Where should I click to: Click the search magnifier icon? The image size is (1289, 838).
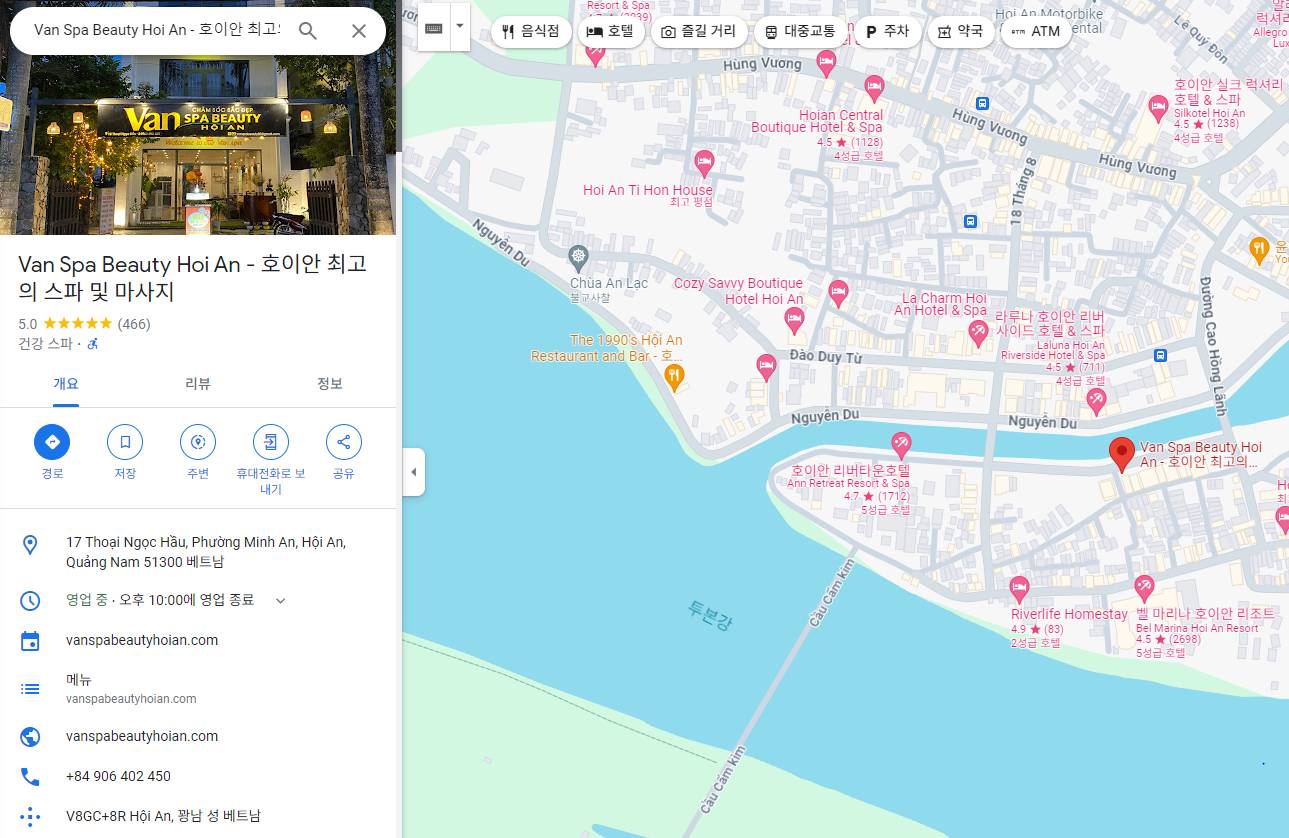tap(308, 31)
